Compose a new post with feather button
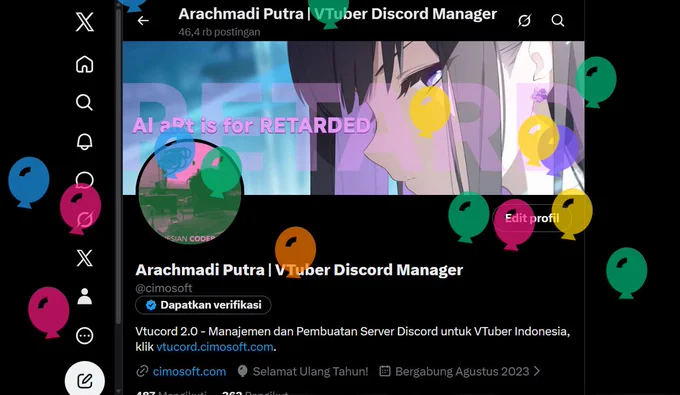Image resolution: width=680 pixels, height=395 pixels. pyautogui.click(x=85, y=381)
